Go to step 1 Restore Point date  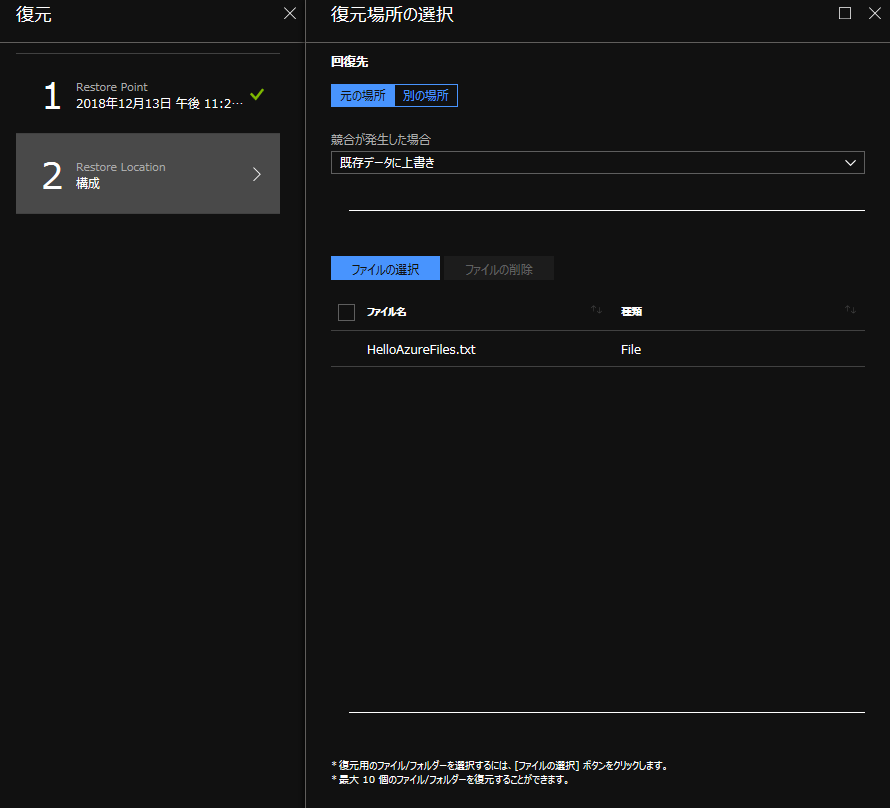(x=158, y=103)
